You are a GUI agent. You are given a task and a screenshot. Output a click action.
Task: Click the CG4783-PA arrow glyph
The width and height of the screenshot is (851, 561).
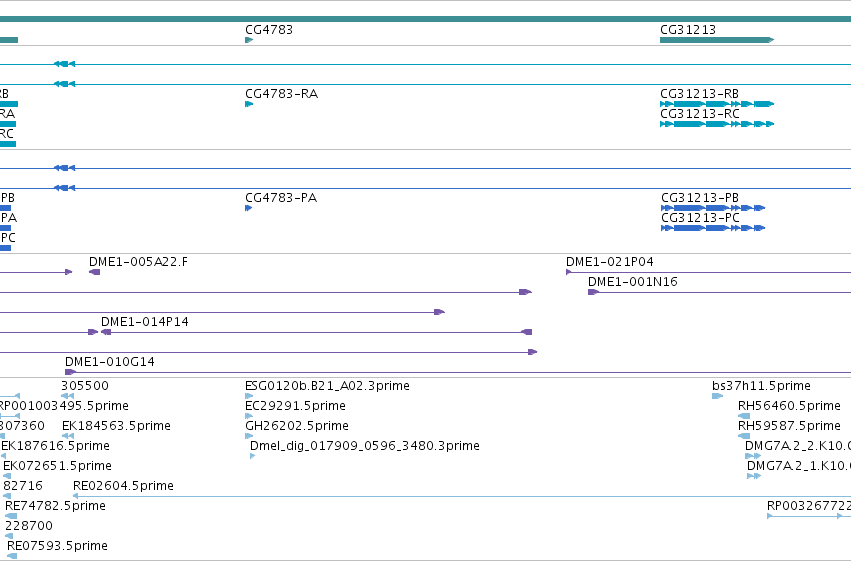pos(249,208)
